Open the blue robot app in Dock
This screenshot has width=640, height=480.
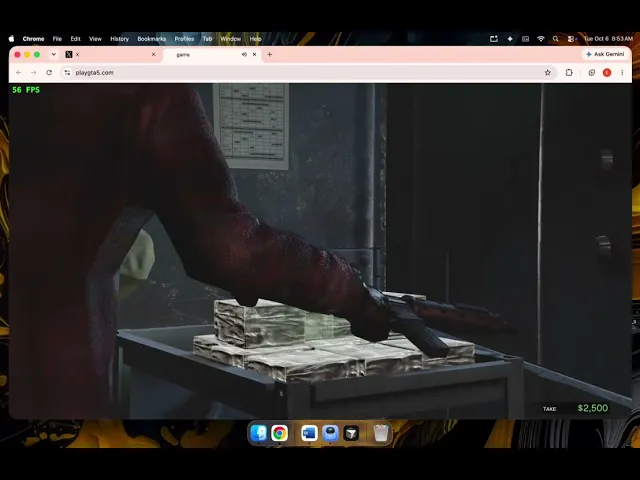[330, 433]
